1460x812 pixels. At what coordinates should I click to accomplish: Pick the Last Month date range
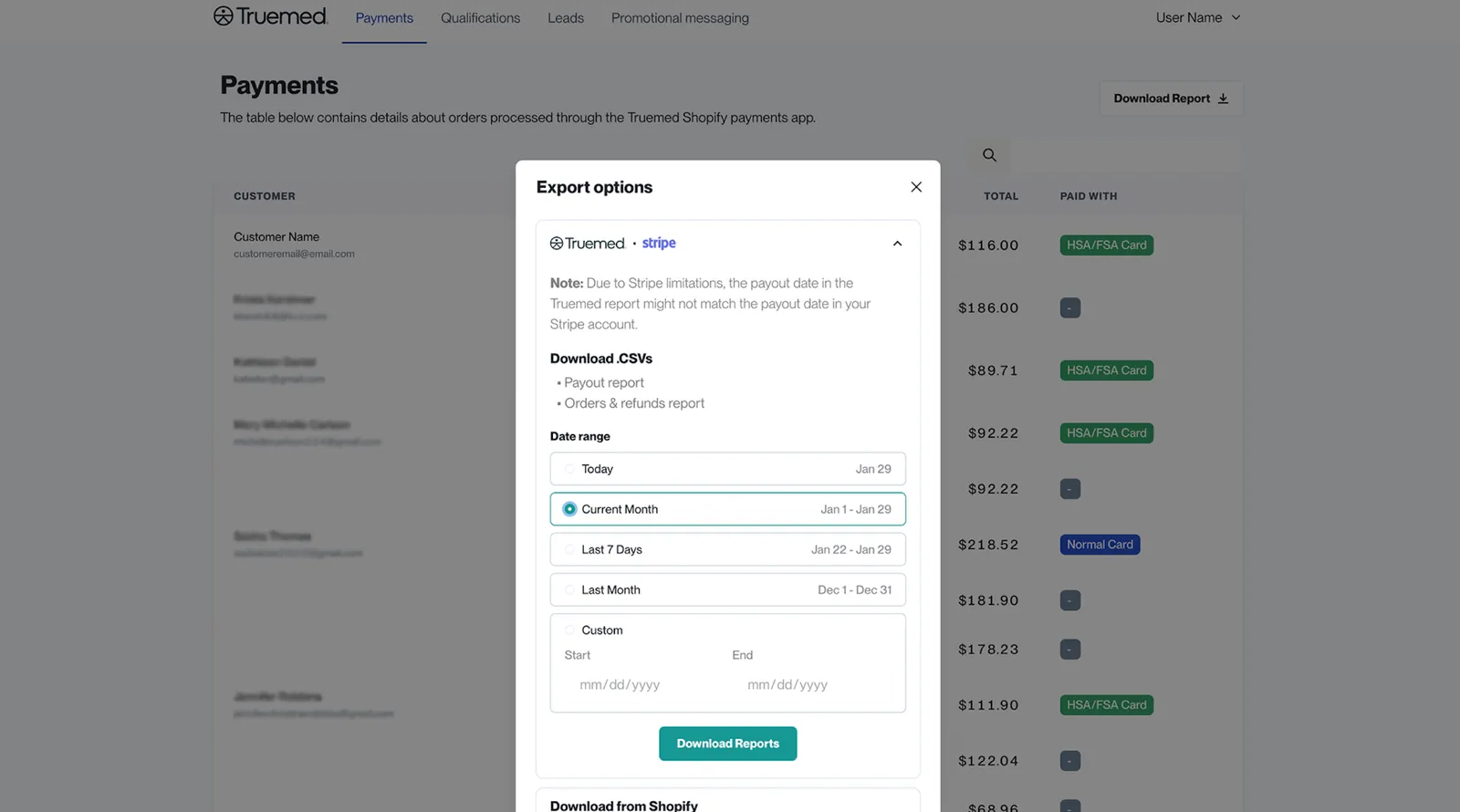point(727,589)
